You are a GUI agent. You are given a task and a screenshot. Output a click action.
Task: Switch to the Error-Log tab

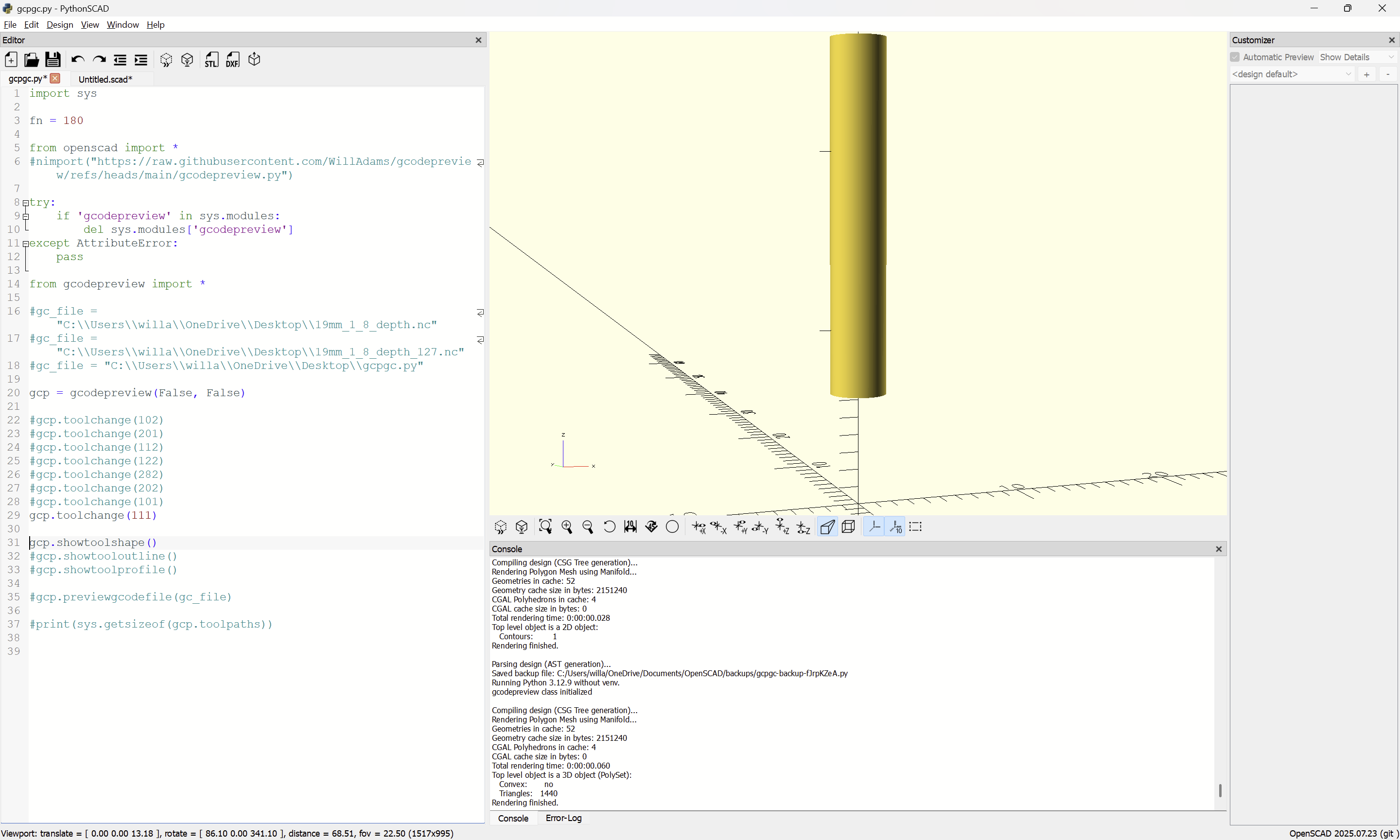pyautogui.click(x=563, y=818)
